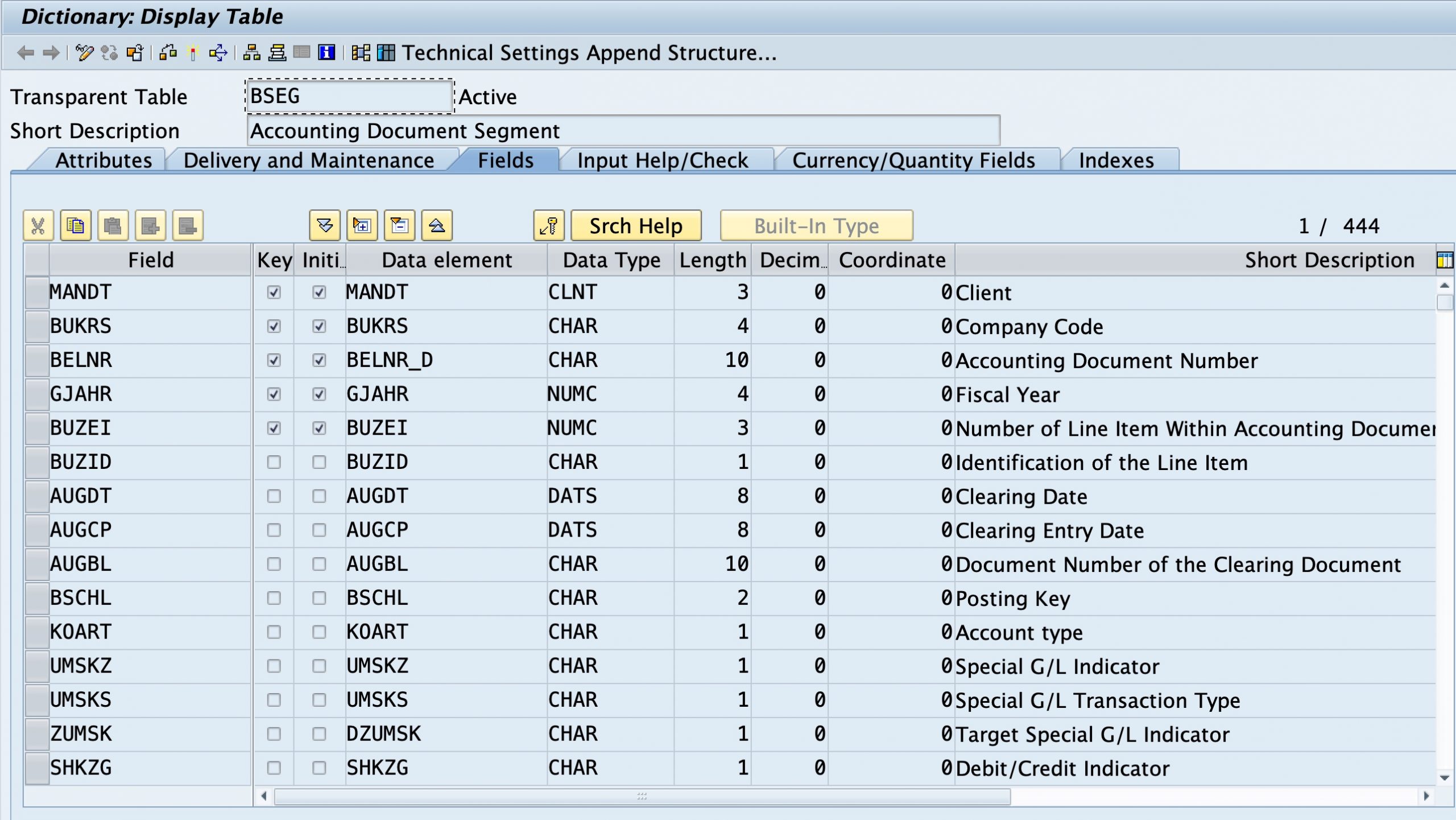Click the up-triangle icon to move entry up

coord(437,225)
